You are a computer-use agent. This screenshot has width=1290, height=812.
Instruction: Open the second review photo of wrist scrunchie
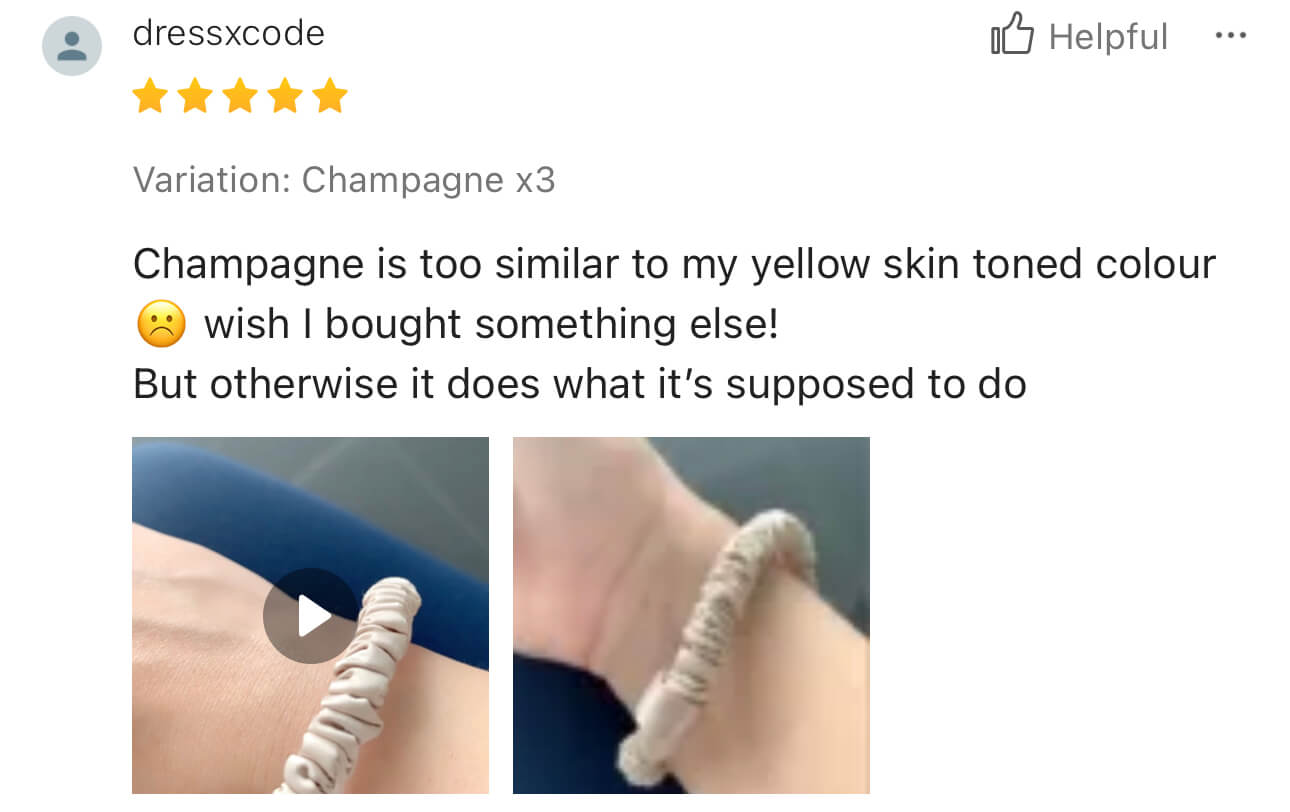pyautogui.click(x=691, y=615)
